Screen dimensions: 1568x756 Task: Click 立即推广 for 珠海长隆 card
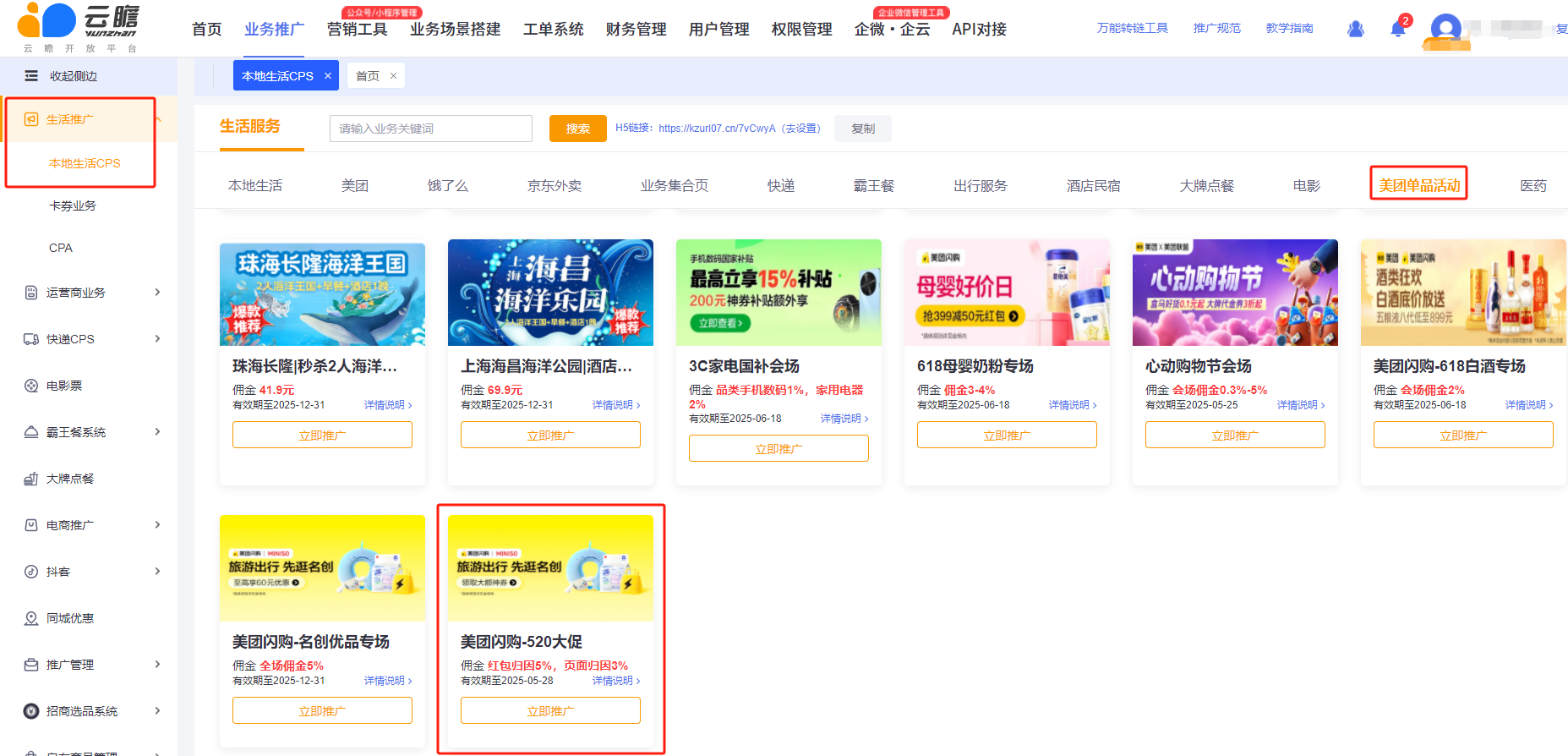pyautogui.click(x=322, y=436)
